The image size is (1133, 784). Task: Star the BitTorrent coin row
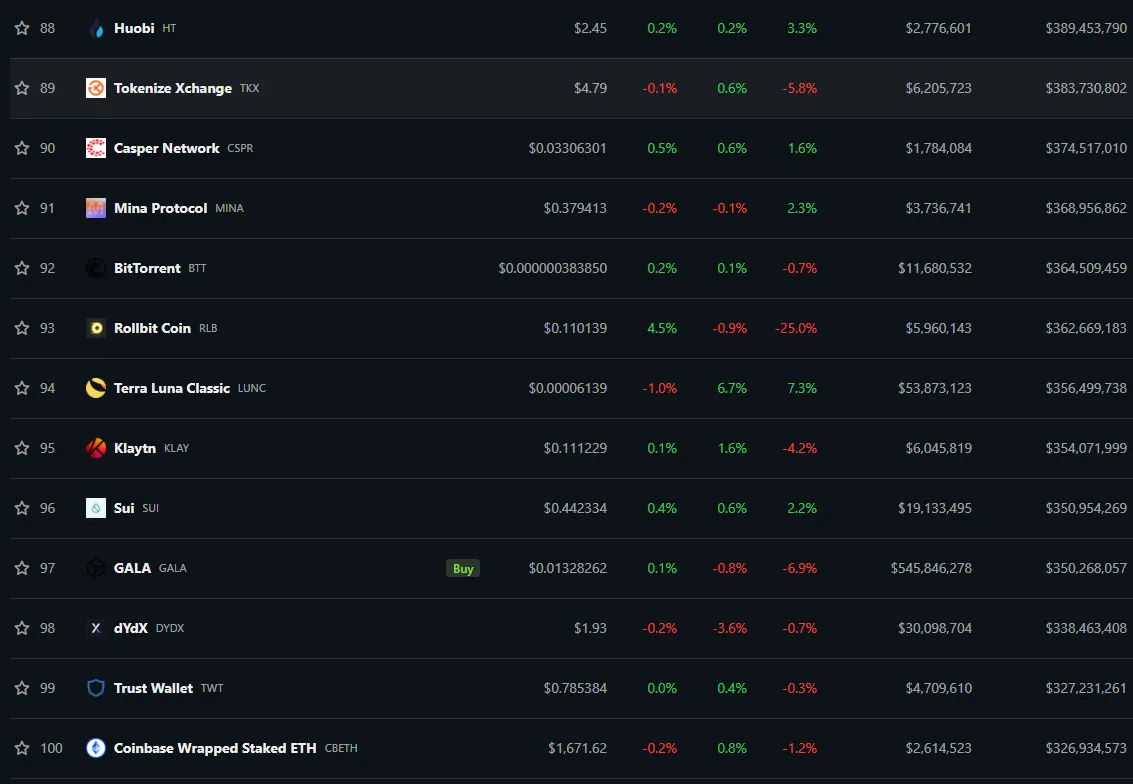[22, 268]
